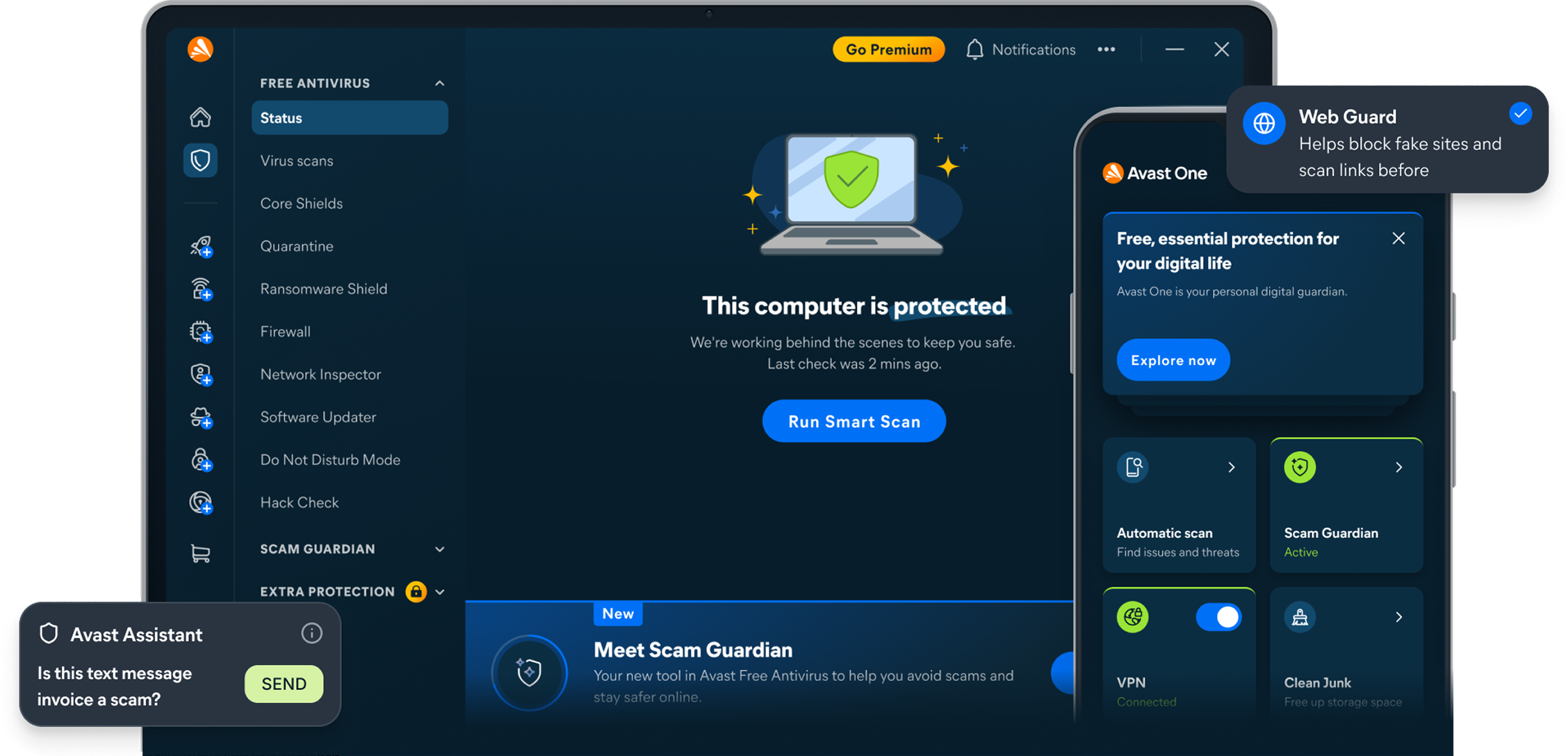Open the three-dots more menu
The height and width of the screenshot is (756, 1568).
[x=1106, y=49]
